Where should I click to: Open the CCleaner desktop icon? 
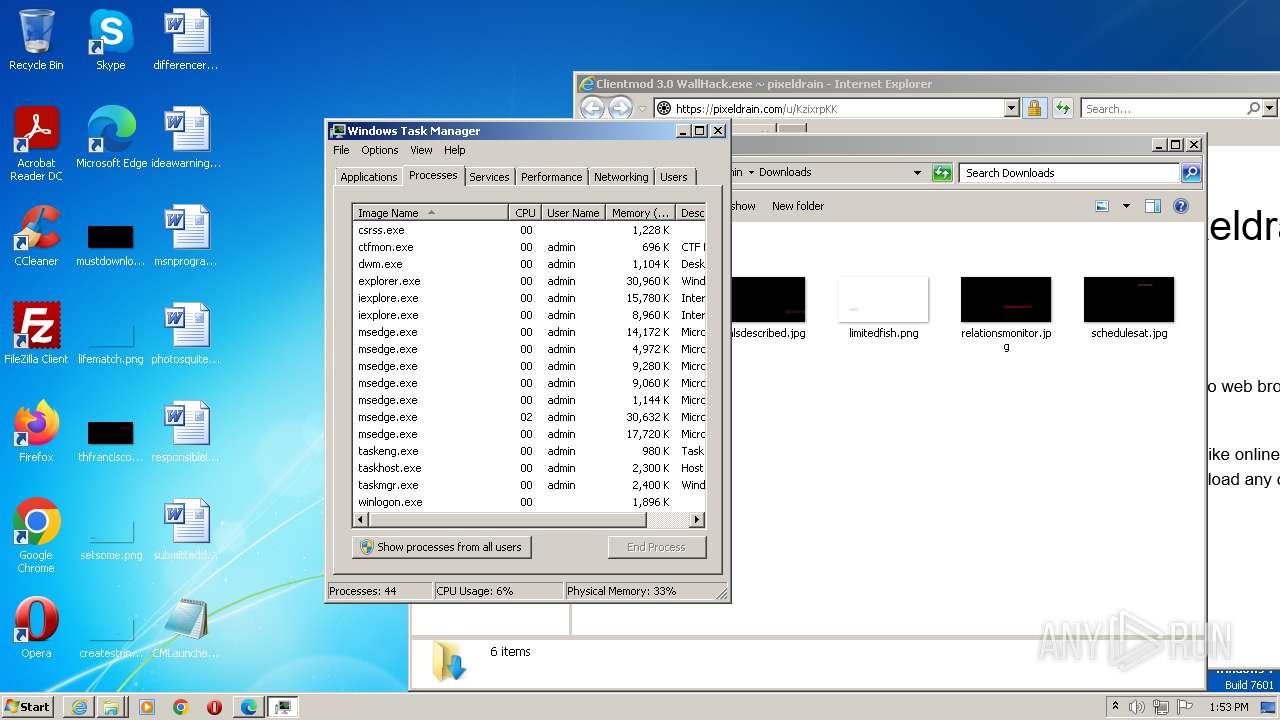tap(36, 236)
